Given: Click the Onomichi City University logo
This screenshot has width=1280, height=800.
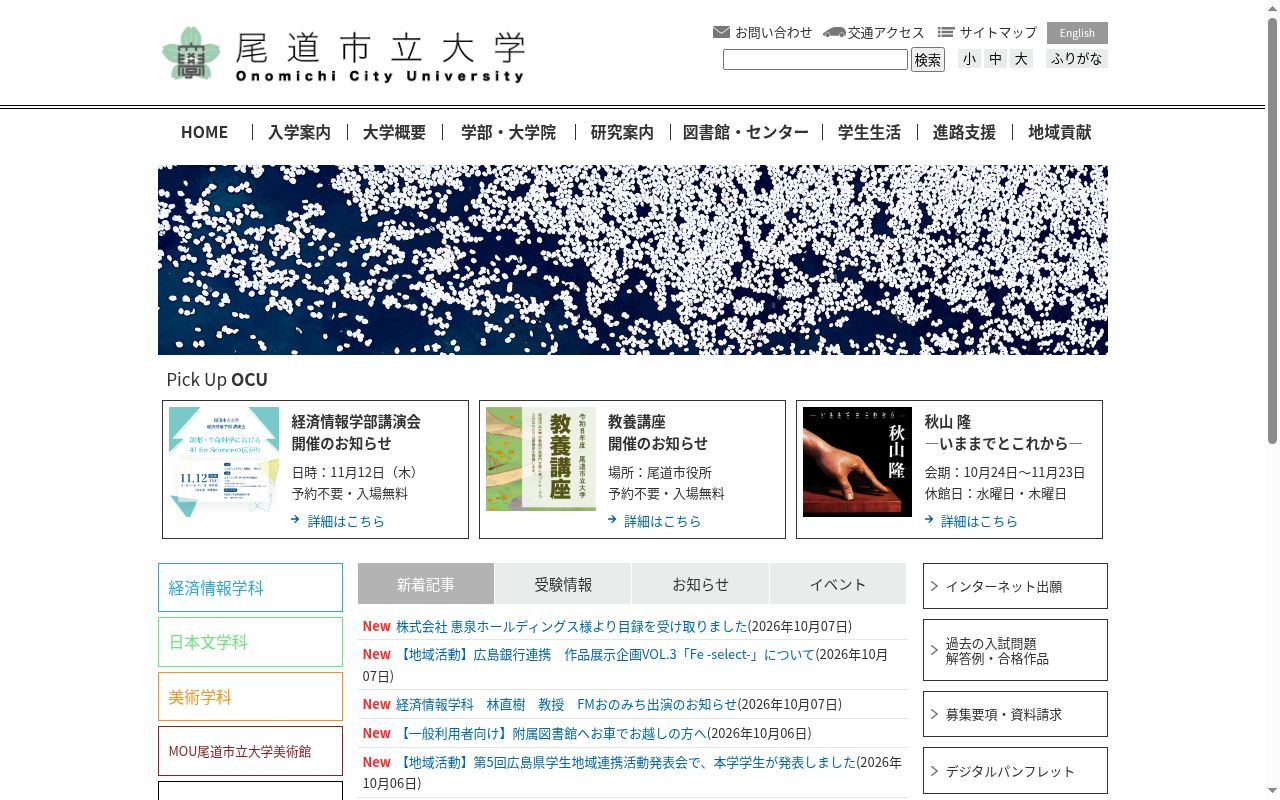Looking at the screenshot, I should [343, 54].
